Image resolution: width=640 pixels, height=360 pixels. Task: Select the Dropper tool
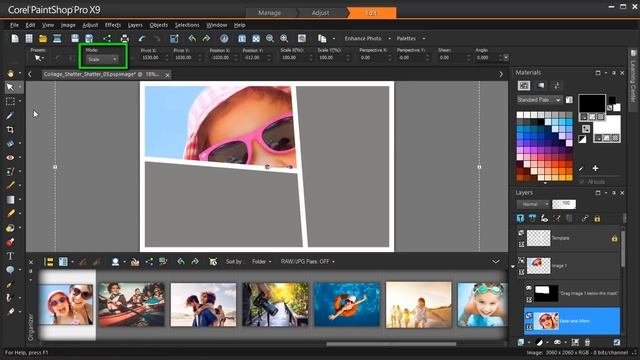tap(10, 116)
